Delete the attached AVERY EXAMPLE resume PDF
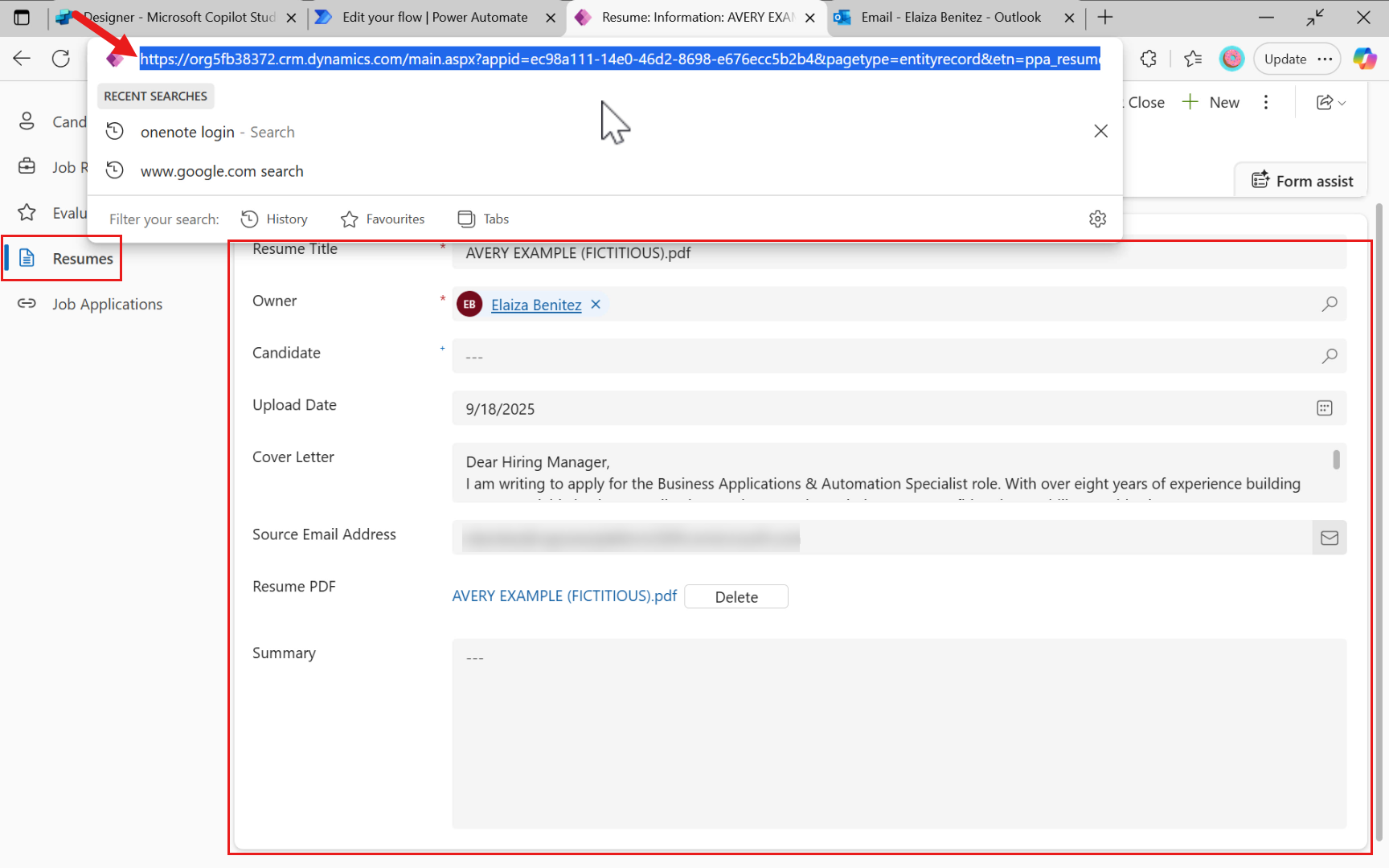Image resolution: width=1389 pixels, height=868 pixels. [735, 596]
